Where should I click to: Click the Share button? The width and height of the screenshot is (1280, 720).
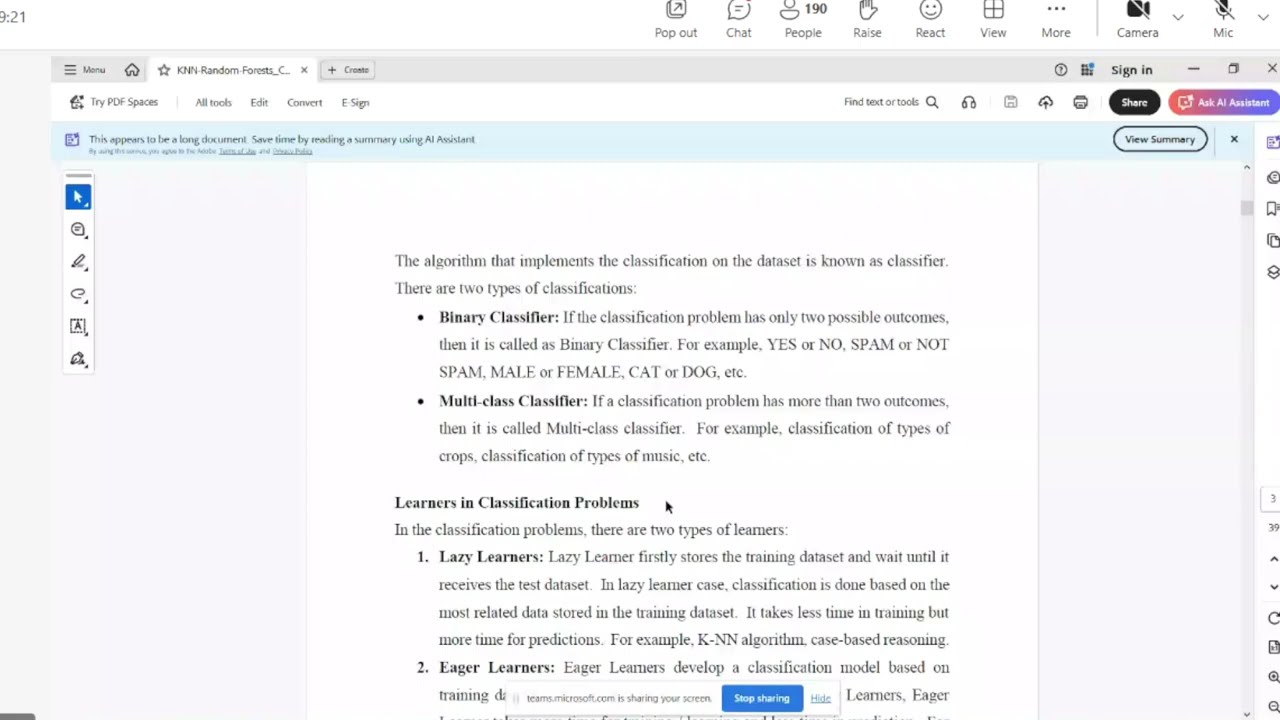(1134, 102)
